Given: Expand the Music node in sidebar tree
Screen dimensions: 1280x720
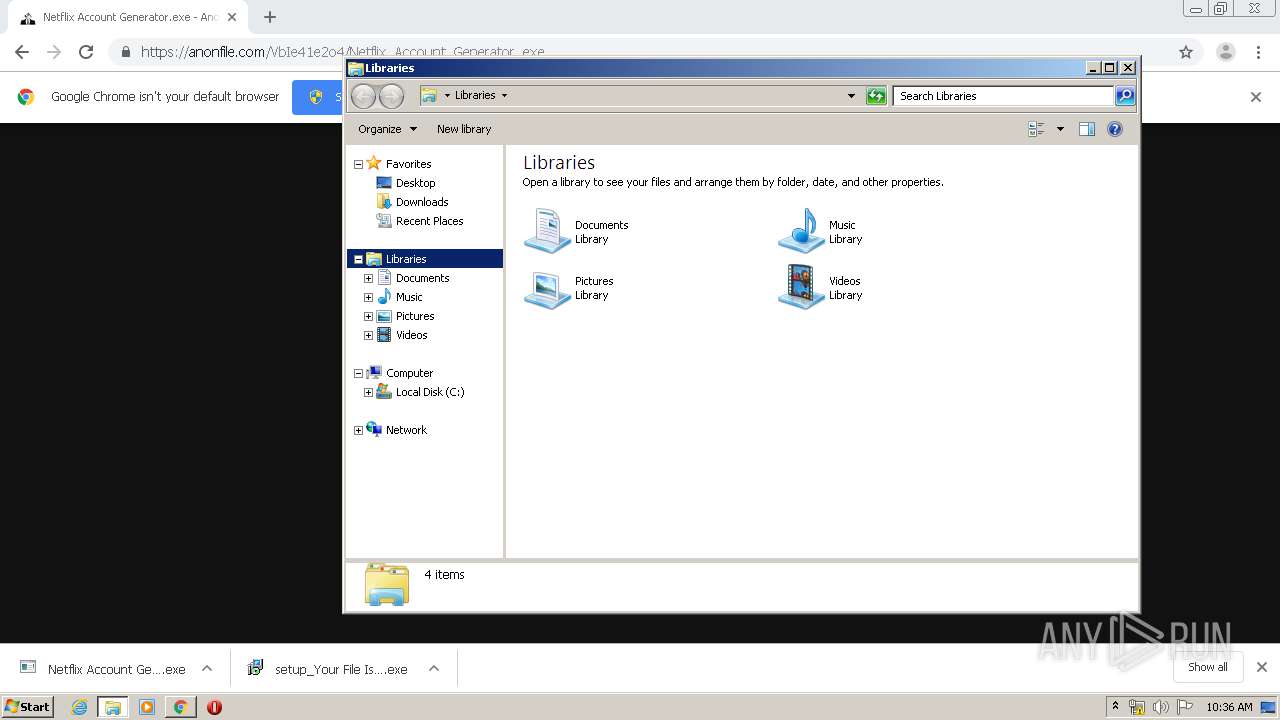Looking at the screenshot, I should pyautogui.click(x=368, y=297).
